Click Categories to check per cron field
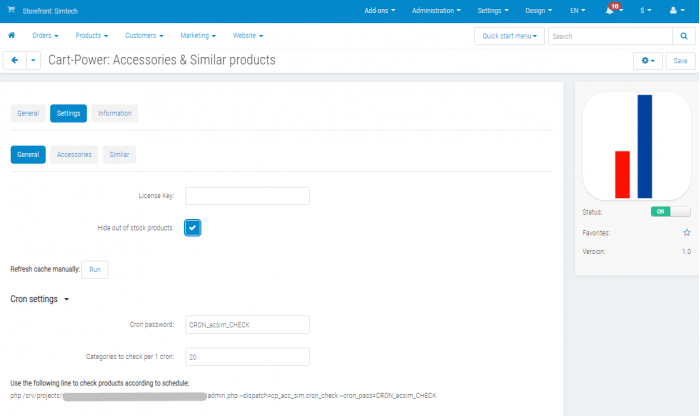The height and width of the screenshot is (416, 700). 247,357
